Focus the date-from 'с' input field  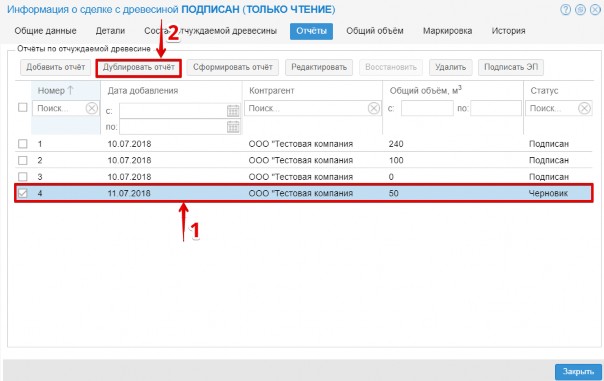173,111
